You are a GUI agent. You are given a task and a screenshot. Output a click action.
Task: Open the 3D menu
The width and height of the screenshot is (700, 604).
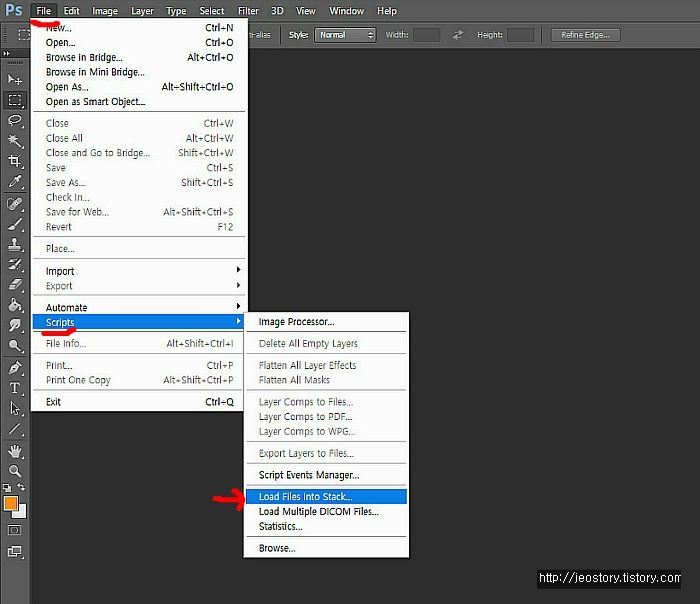[x=277, y=11]
